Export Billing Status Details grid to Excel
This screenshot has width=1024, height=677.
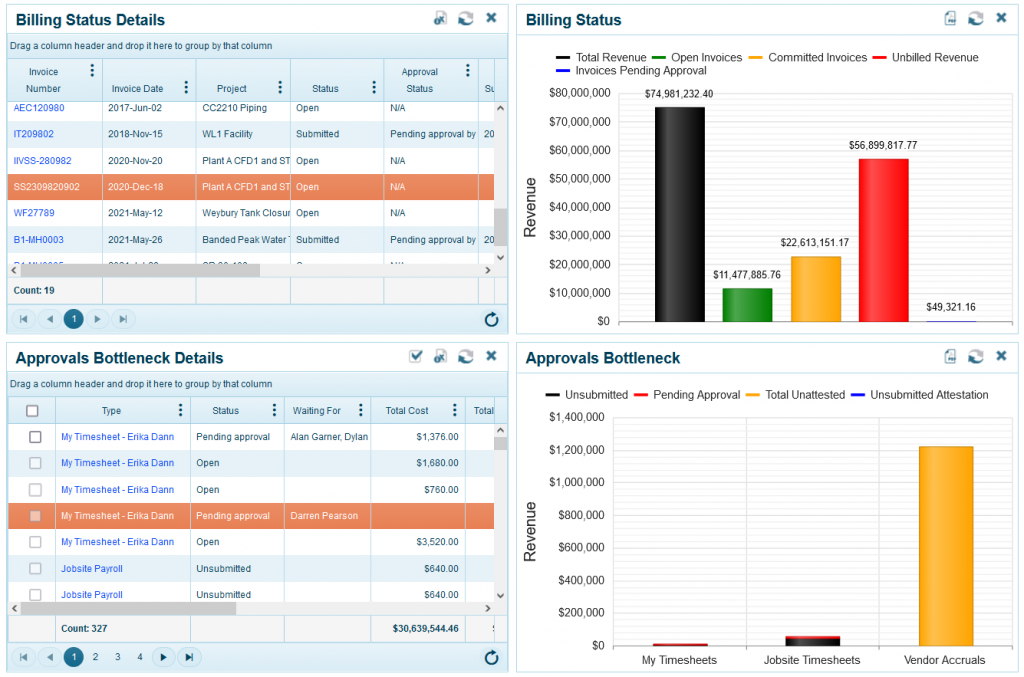click(x=440, y=18)
